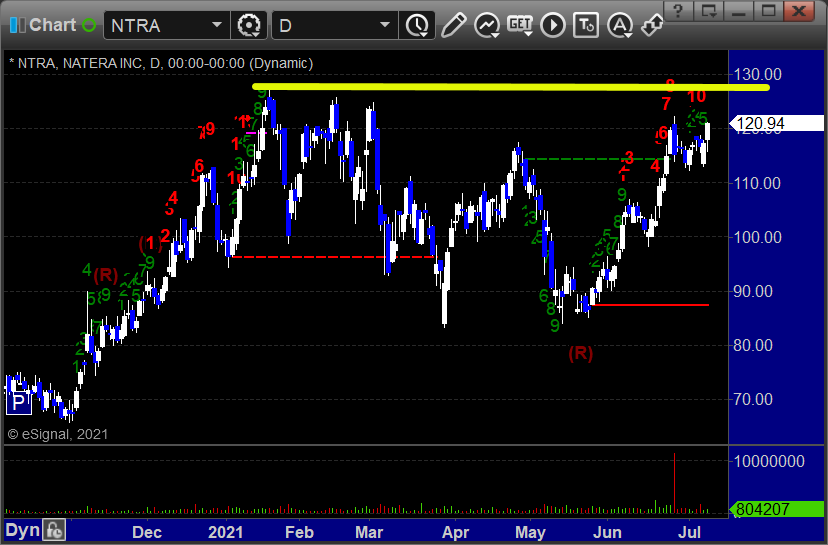Select the pencil drawing tool
Image resolution: width=828 pixels, height=545 pixels.
[x=453, y=25]
